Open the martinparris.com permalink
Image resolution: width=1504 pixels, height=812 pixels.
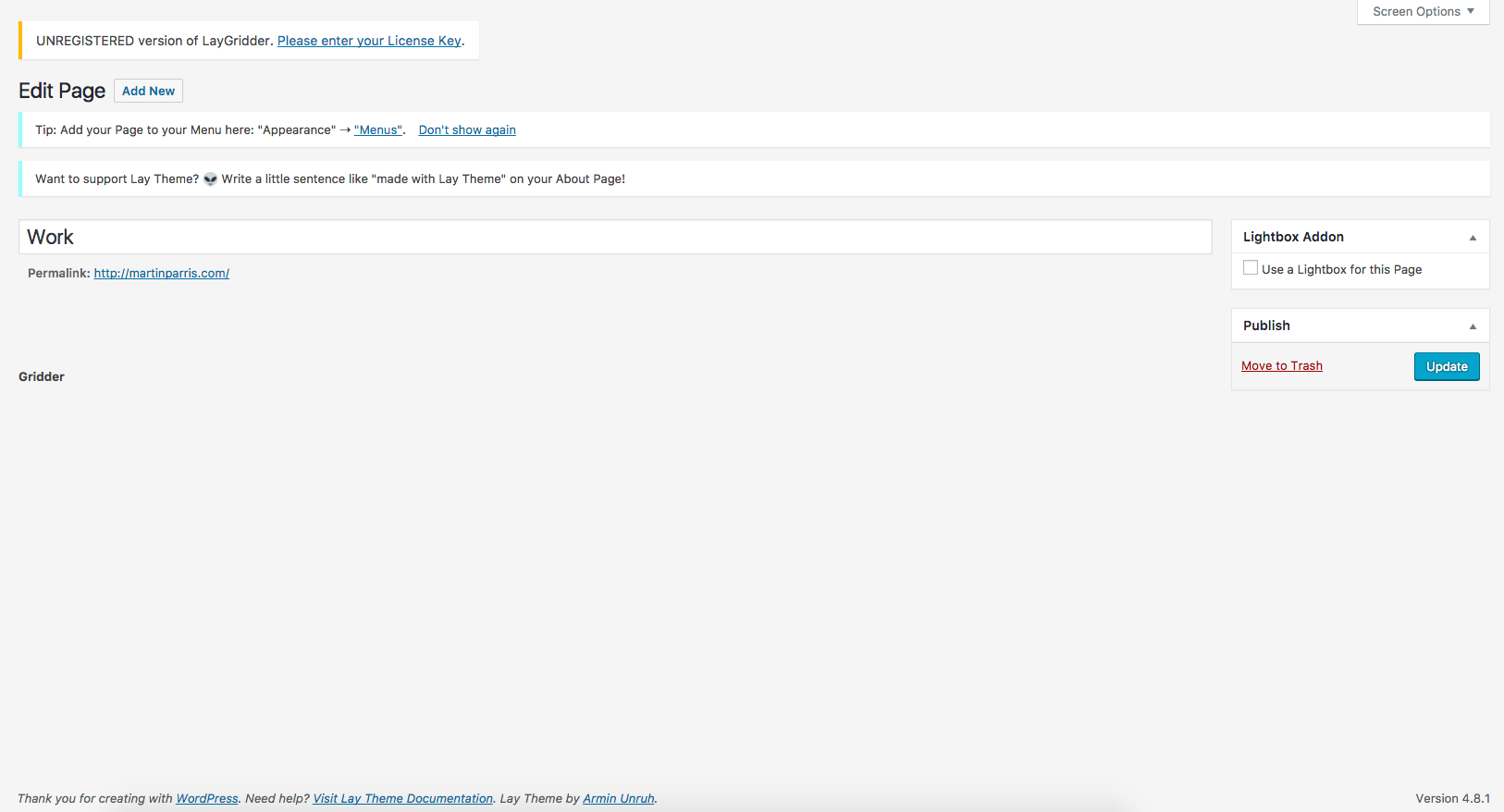click(162, 274)
